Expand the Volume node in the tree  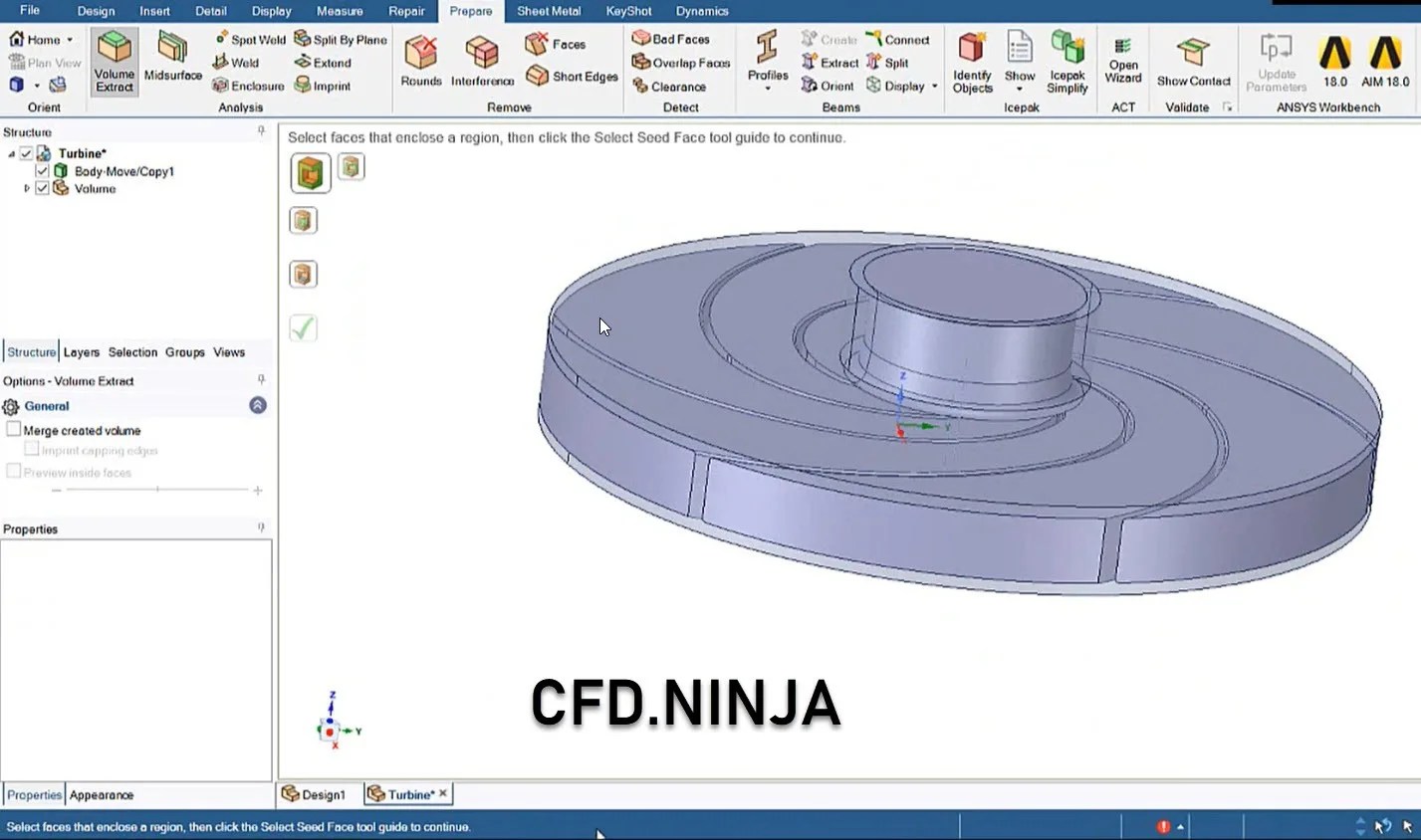[x=28, y=188]
